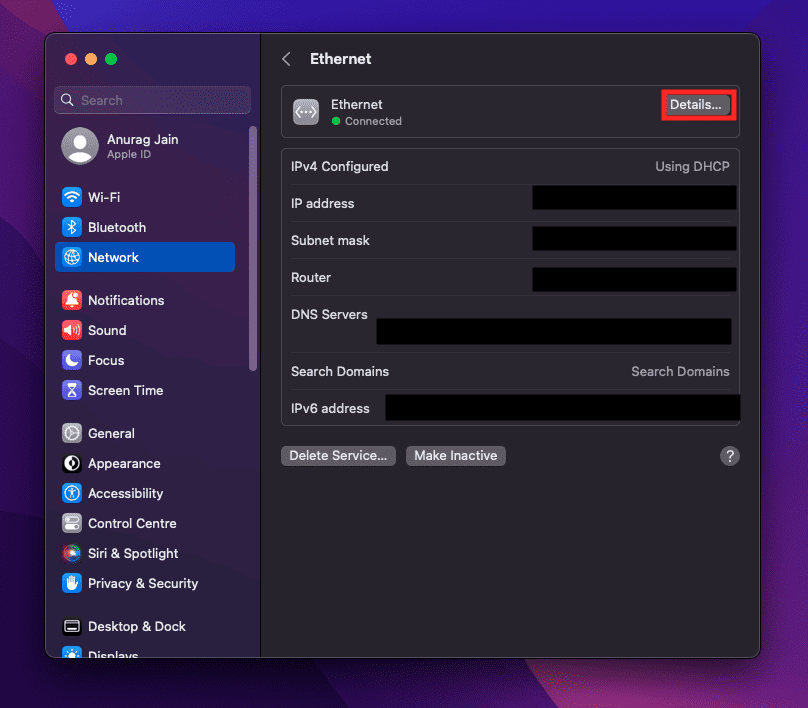Click the IPv6 address label
The height and width of the screenshot is (708, 808).
pos(330,409)
